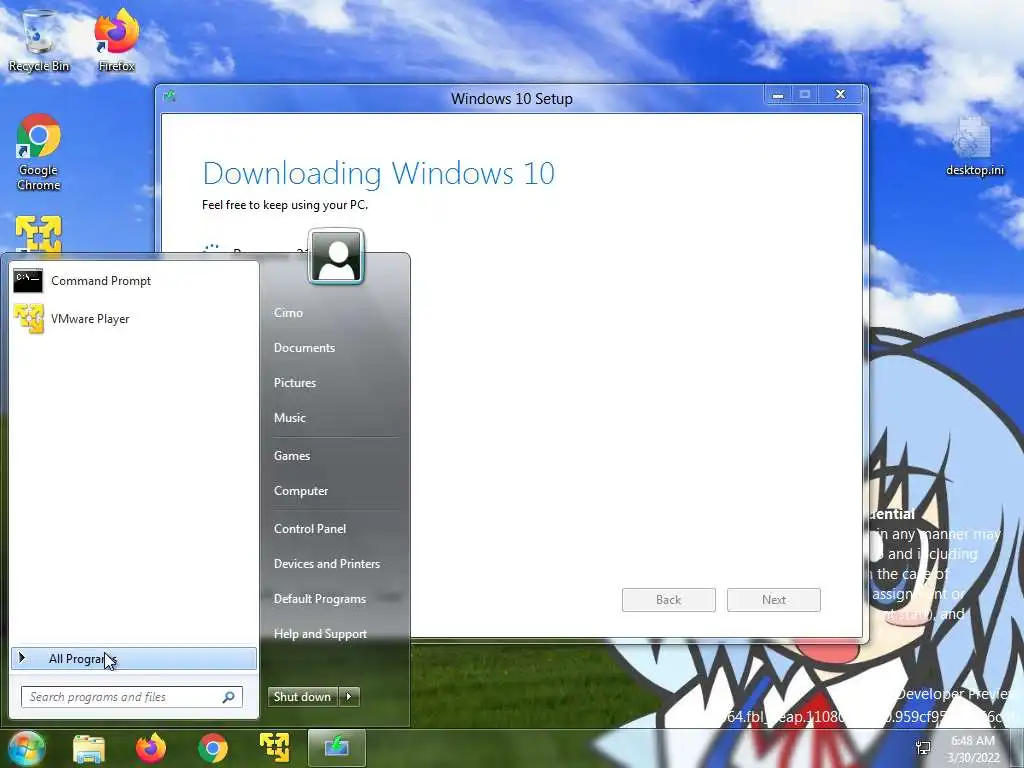Open Devices and Printers
The height and width of the screenshot is (768, 1024).
click(x=327, y=564)
